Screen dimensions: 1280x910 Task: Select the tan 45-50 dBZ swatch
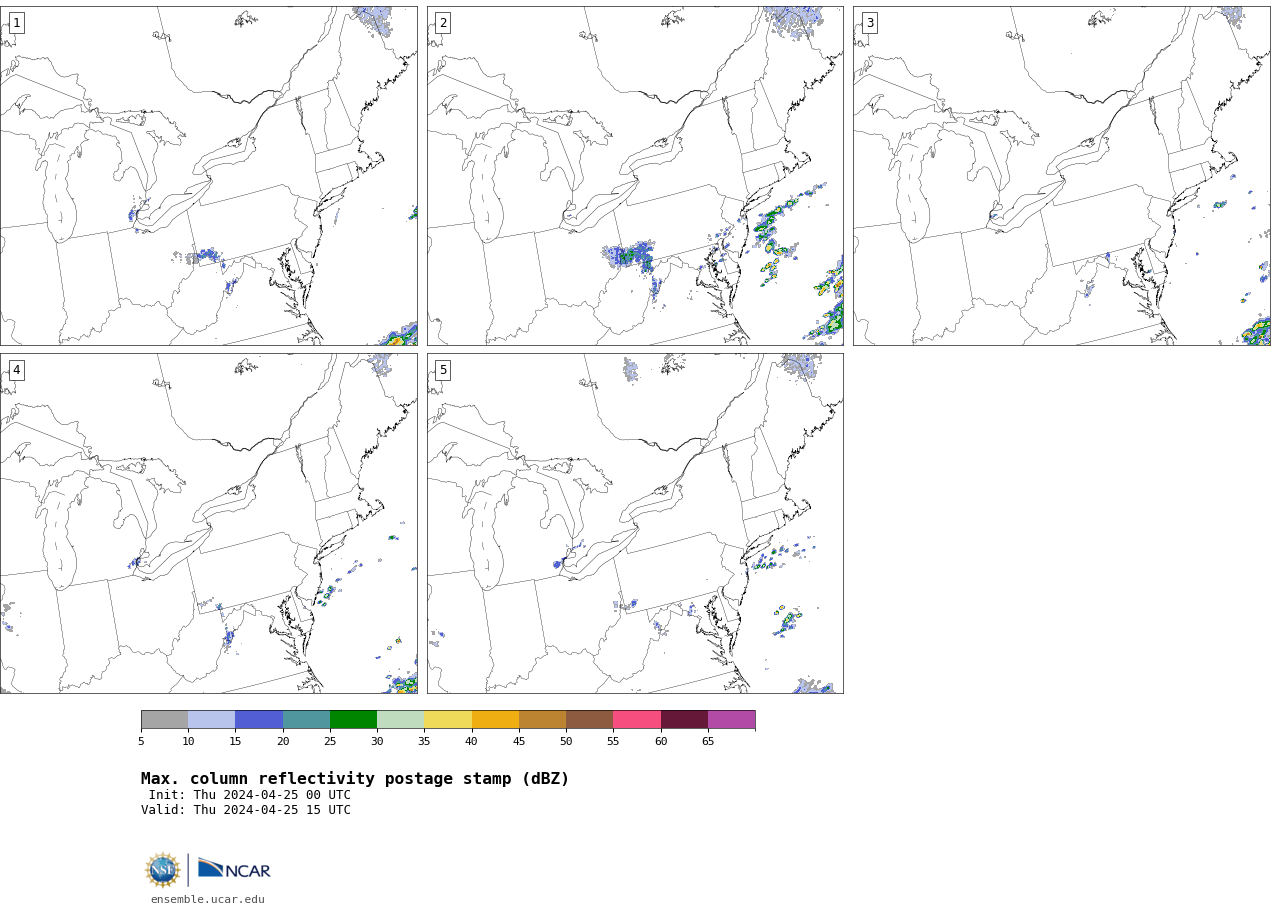point(542,720)
